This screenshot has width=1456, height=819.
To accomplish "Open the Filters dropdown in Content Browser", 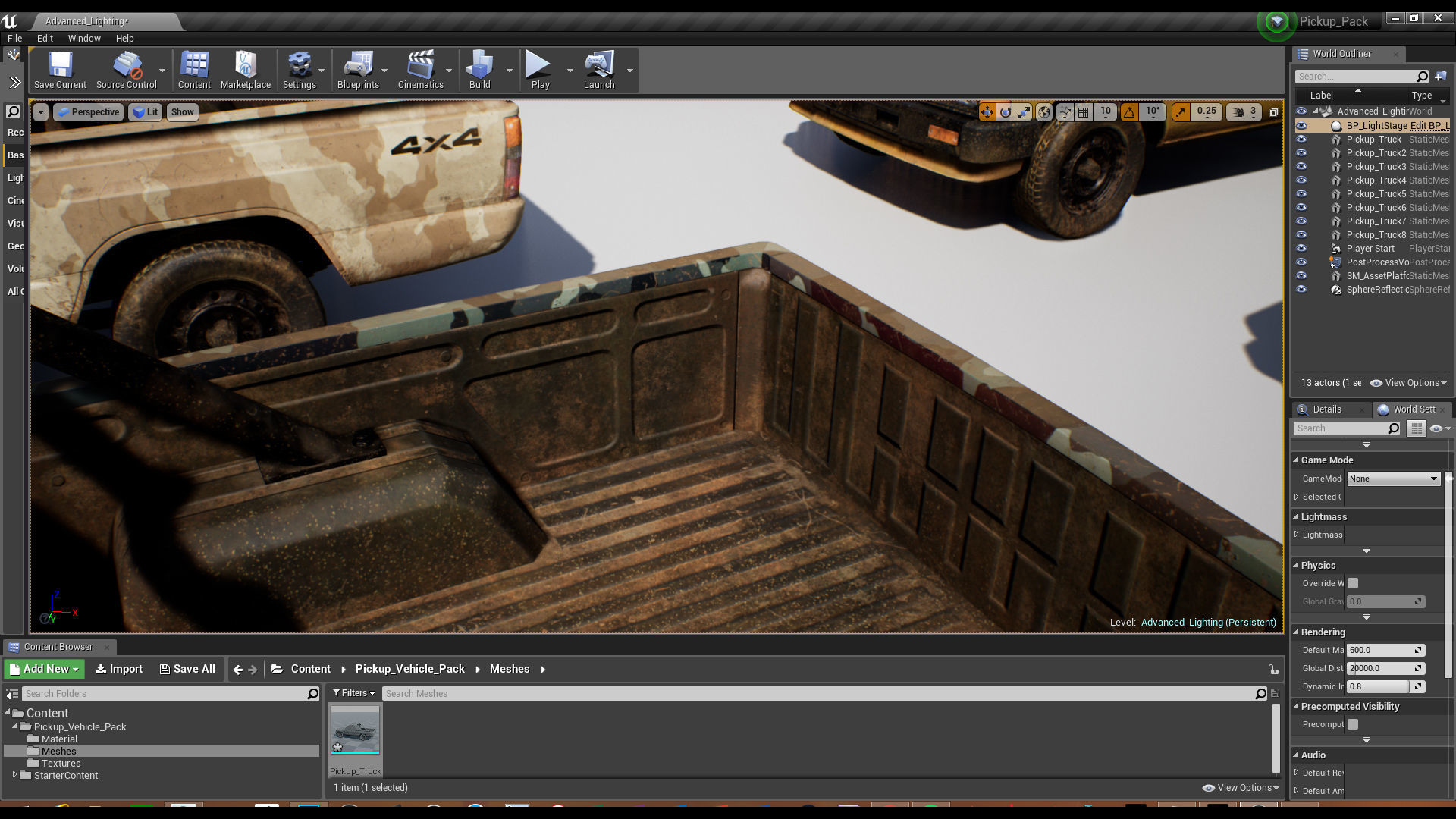I will (354, 693).
